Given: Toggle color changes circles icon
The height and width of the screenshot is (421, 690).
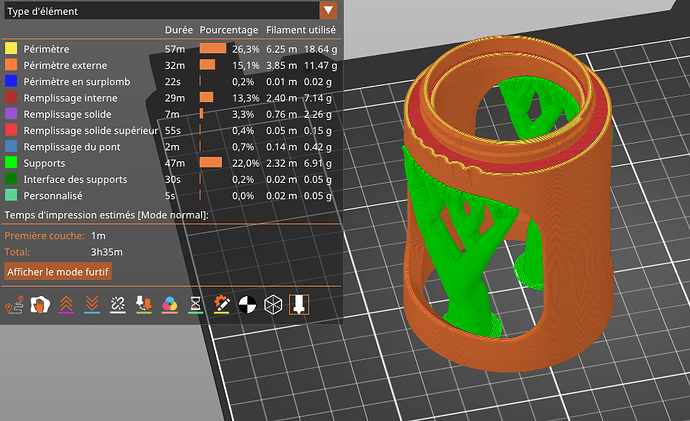Looking at the screenshot, I should tap(170, 306).
